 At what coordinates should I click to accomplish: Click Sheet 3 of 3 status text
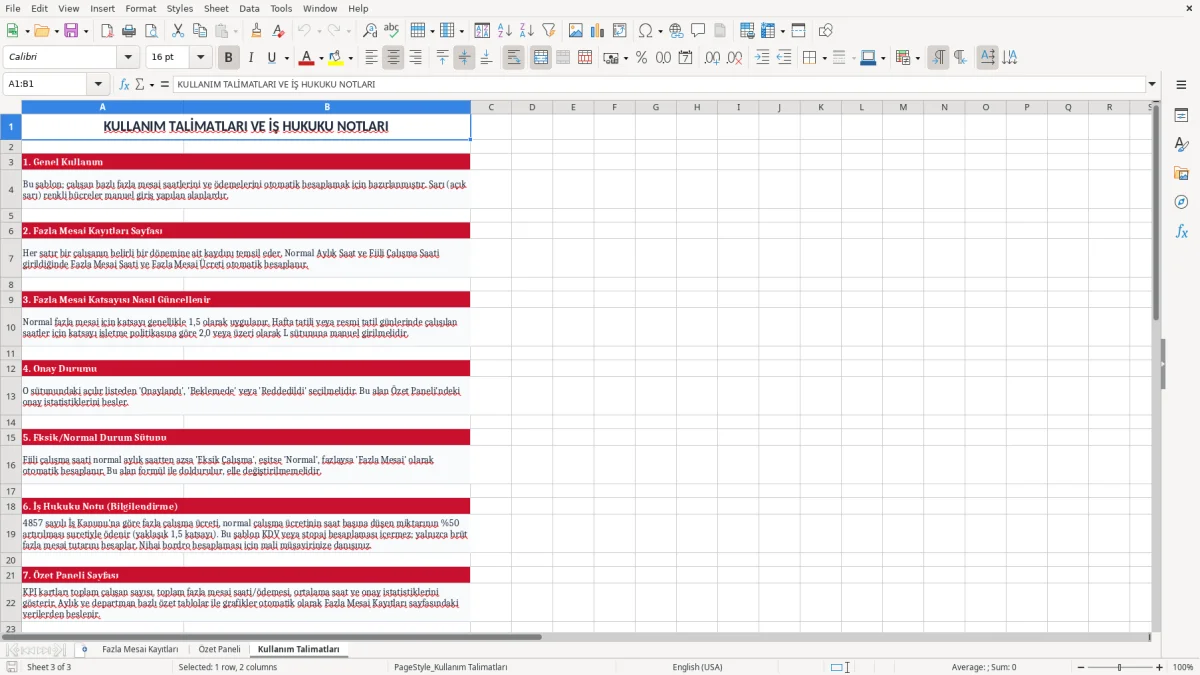[49, 667]
